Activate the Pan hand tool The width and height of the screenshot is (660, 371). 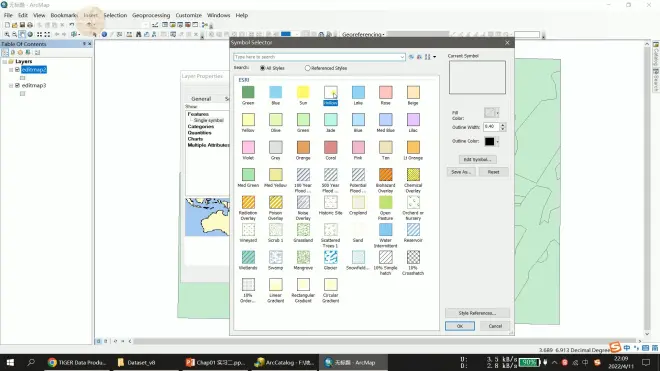[22, 35]
